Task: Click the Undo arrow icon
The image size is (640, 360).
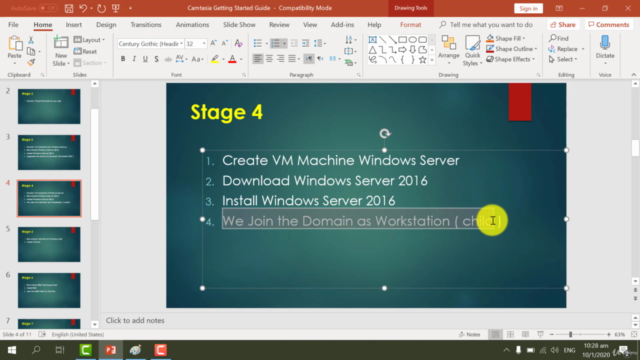Action: [x=83, y=8]
